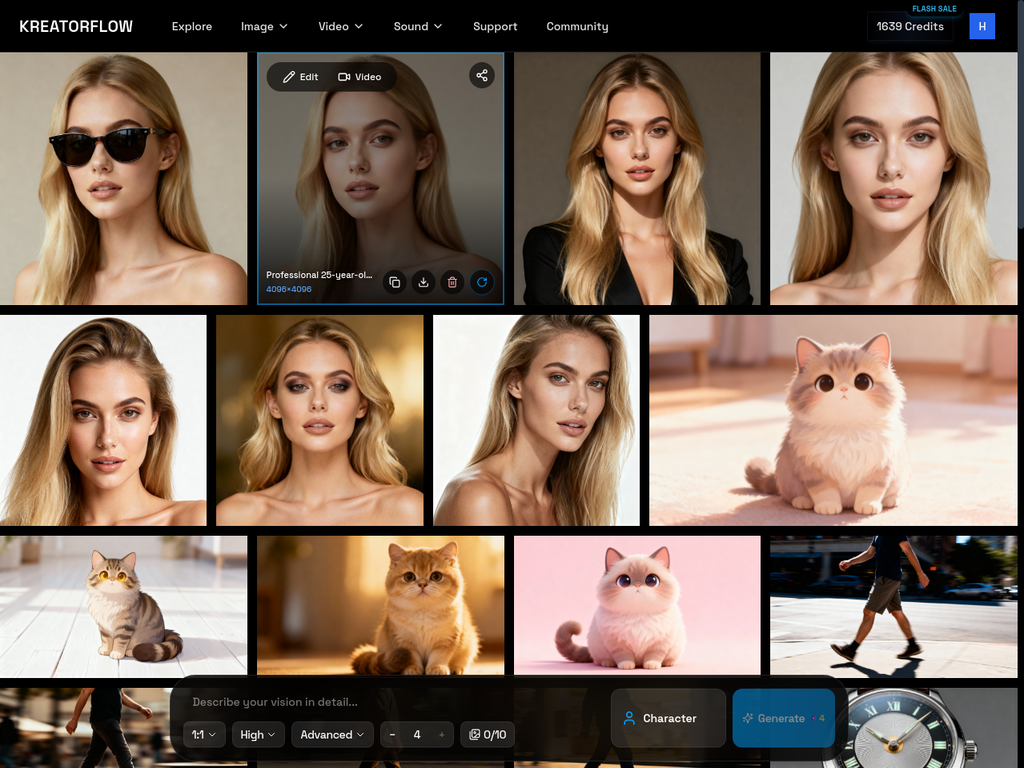This screenshot has width=1024, height=768.
Task: Expand the High quality dropdown
Action: coord(257,734)
